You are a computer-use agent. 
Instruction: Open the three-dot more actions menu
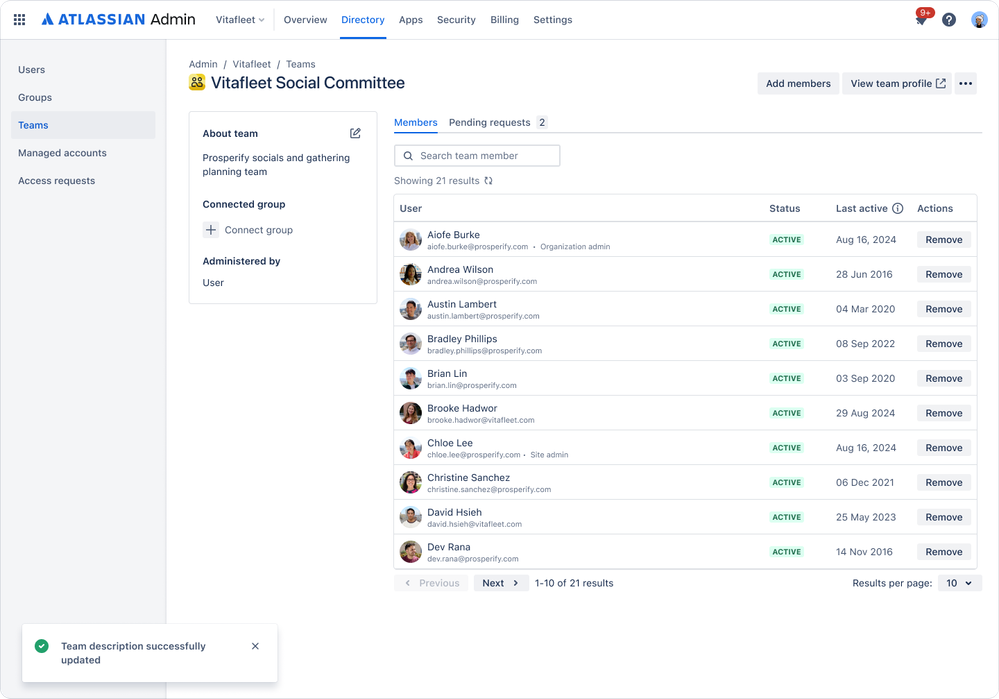point(965,83)
